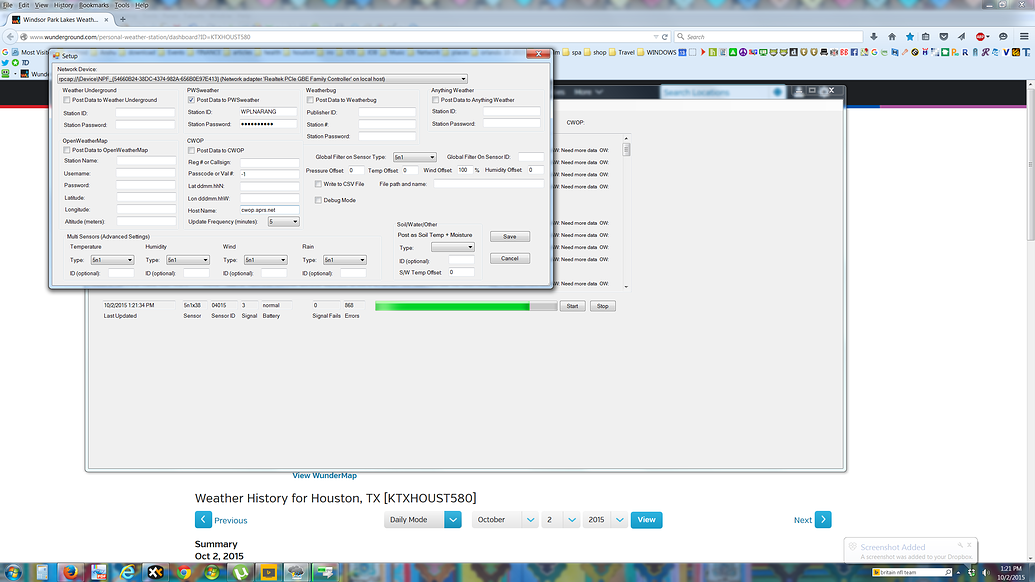Click the reload page icon
Viewport: 1035px width, 582px height.
(665, 37)
